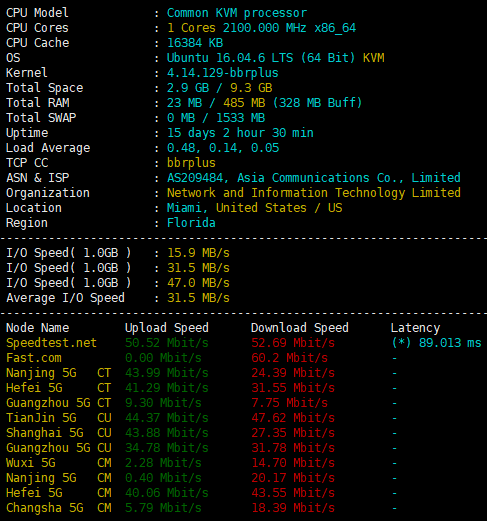This screenshot has width=487, height=521.
Task: Select the 'Changsha 5G CM' node name
Action: (x=59, y=508)
